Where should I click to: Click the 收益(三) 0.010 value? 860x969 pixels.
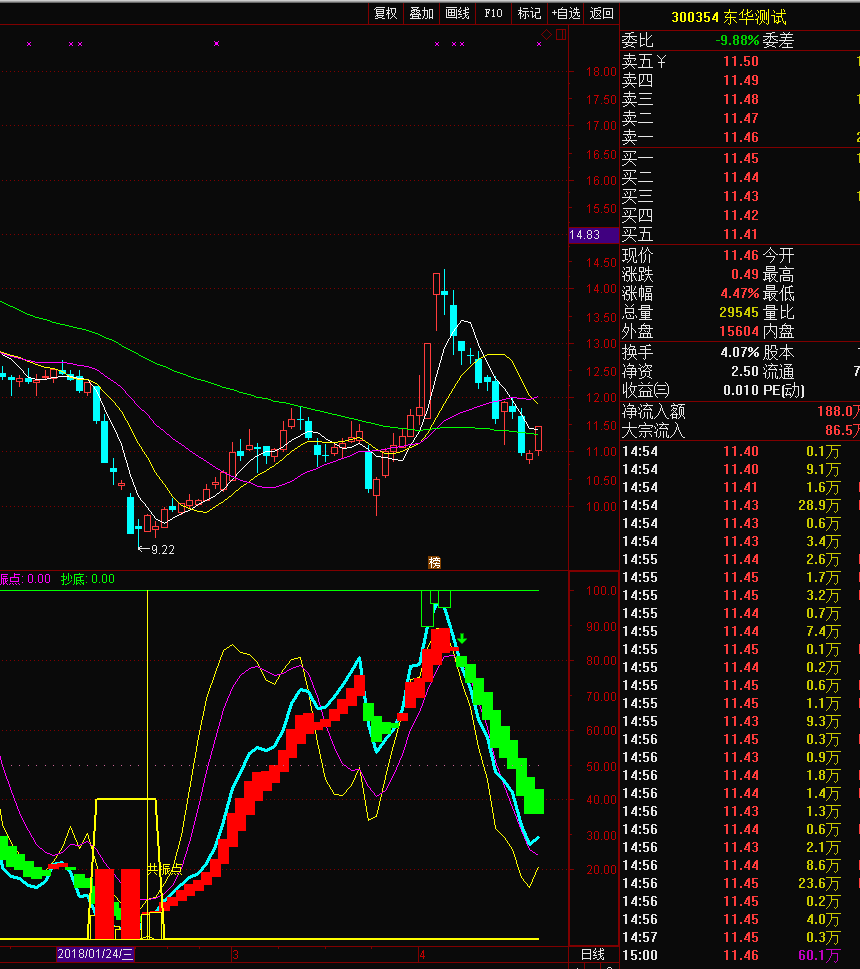coord(741,391)
